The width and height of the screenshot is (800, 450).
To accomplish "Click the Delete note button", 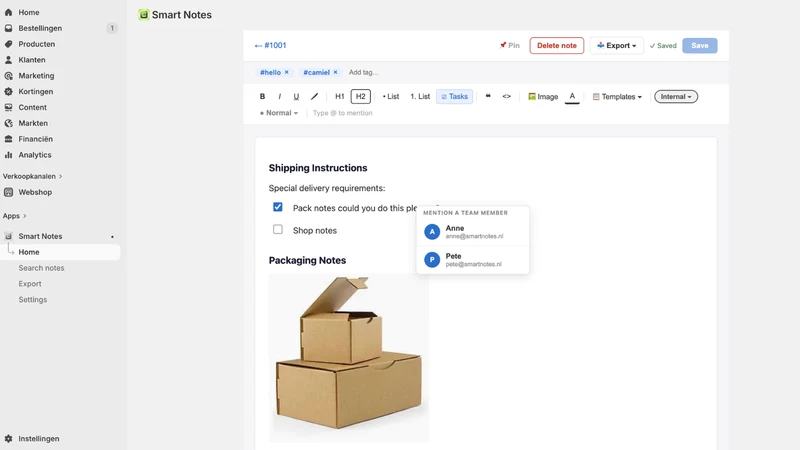I will click(x=557, y=45).
